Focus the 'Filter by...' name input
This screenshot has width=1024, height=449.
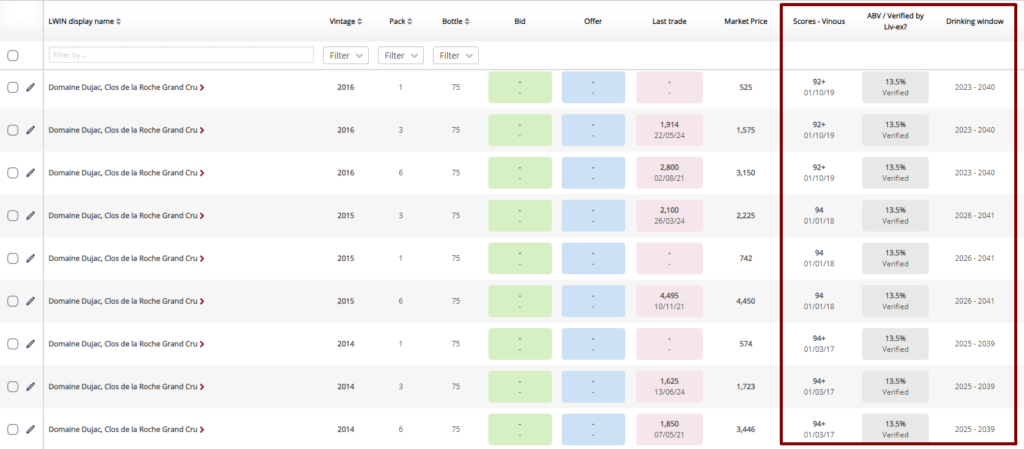click(x=181, y=55)
